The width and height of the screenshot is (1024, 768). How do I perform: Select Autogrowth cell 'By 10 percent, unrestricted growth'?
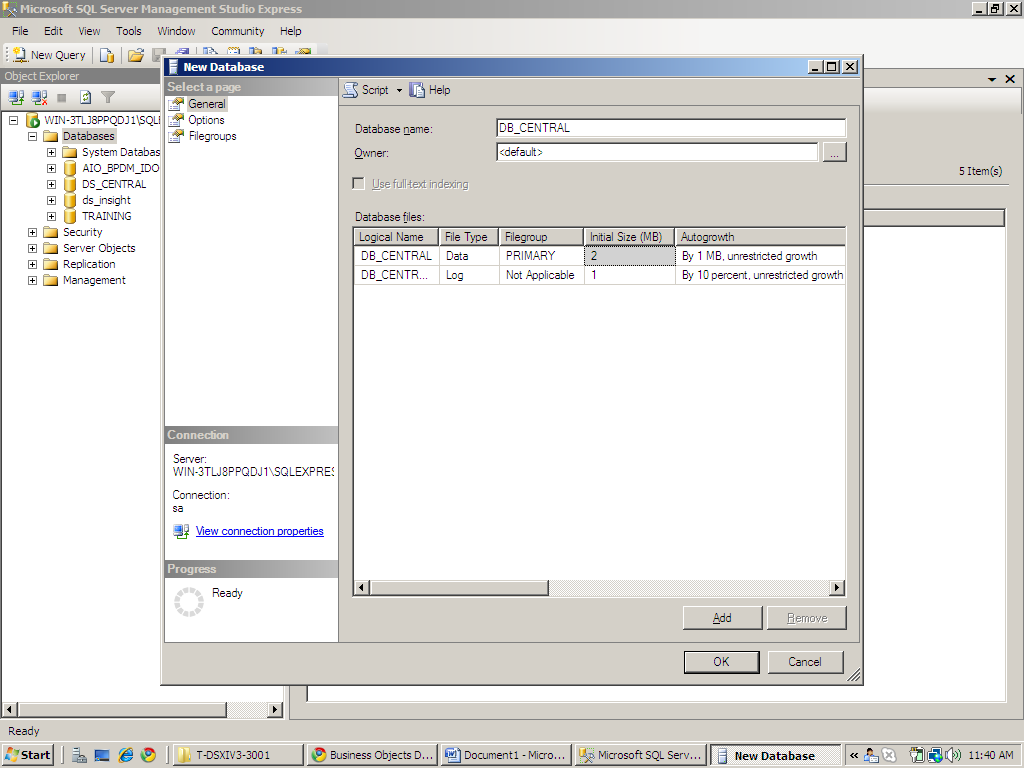coord(761,275)
